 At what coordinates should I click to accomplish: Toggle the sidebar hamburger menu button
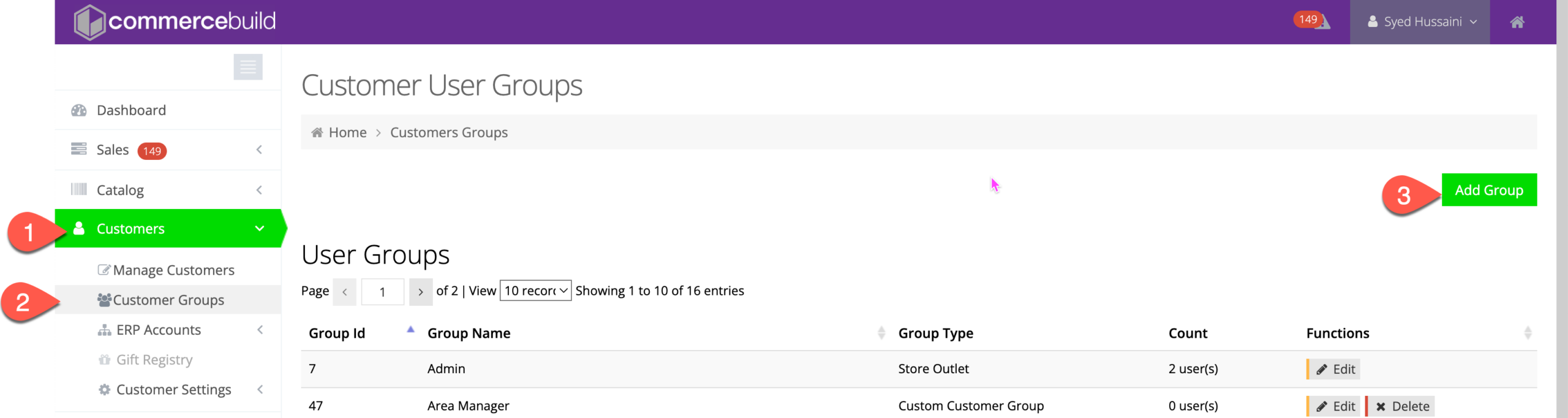248,67
